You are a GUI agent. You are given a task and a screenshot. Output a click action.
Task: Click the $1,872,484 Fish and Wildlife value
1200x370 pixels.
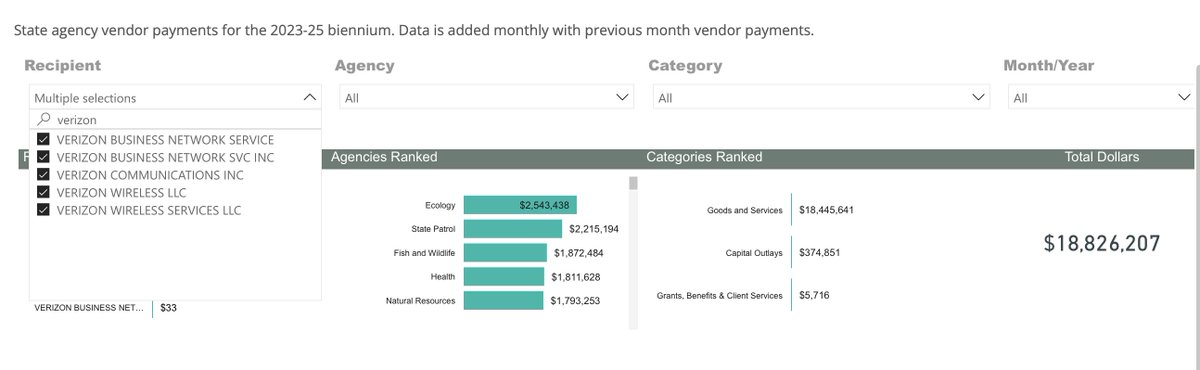click(578, 253)
